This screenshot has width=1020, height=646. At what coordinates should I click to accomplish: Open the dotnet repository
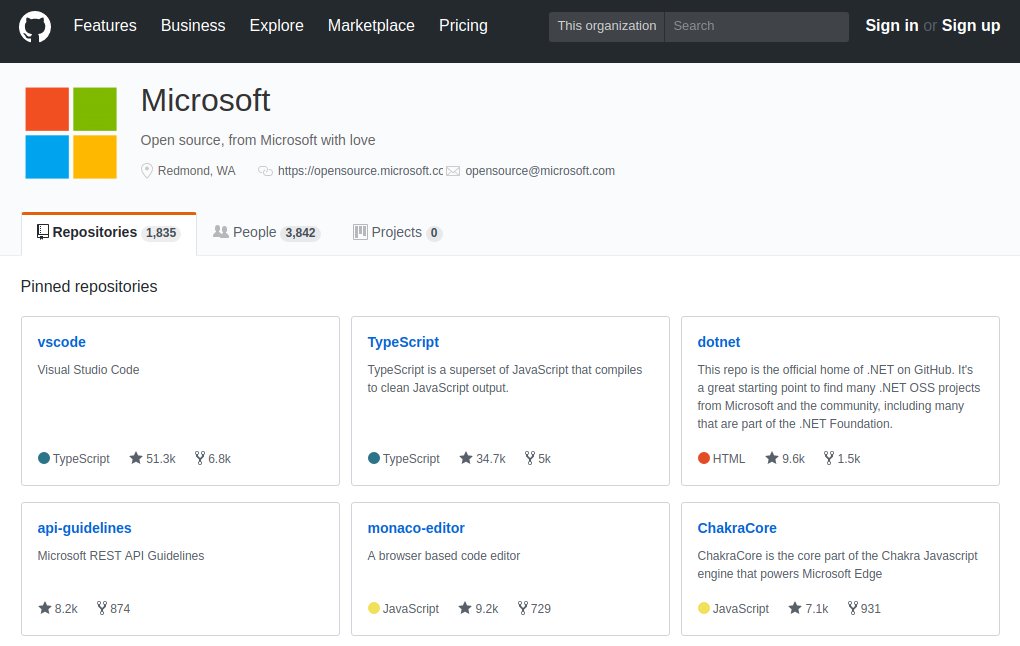(719, 342)
